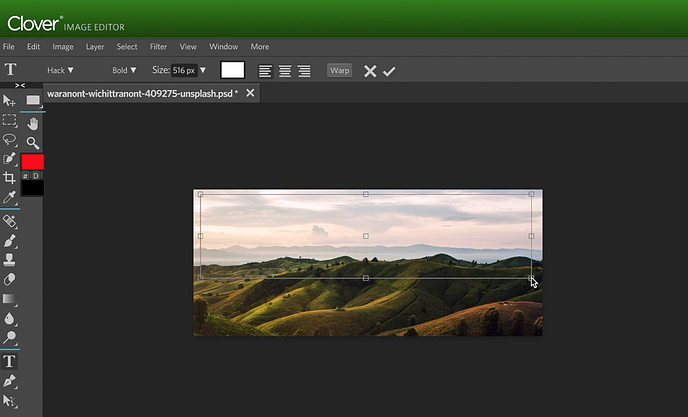
Task: Click the text box bottom-right corner handle
Action: pos(531,278)
